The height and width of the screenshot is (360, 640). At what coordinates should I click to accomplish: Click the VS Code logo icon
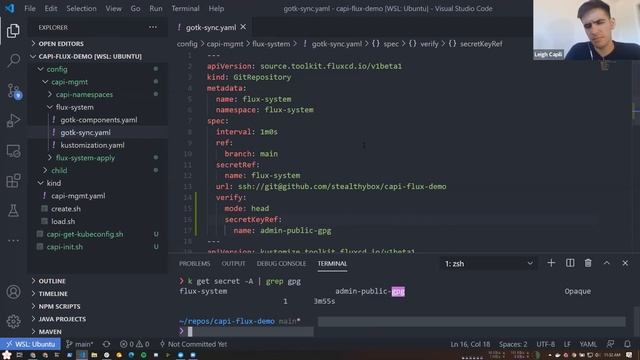pos(10,8)
